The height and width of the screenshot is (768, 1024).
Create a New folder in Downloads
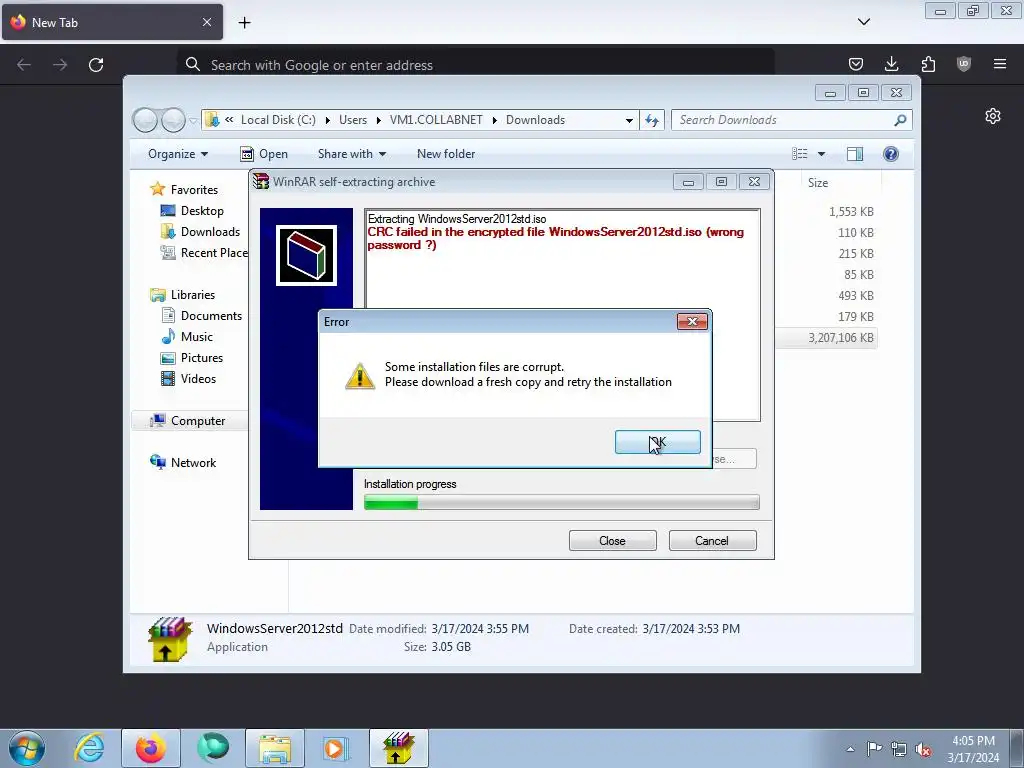pos(446,154)
